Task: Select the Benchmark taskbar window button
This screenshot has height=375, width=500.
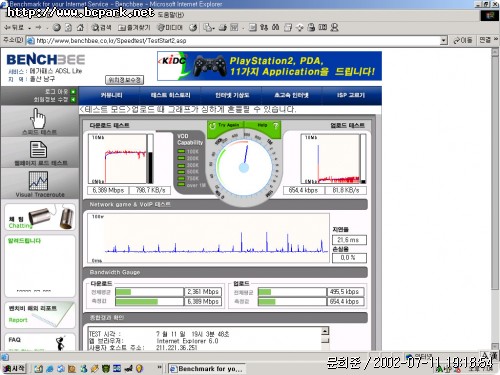Action: 207,369
